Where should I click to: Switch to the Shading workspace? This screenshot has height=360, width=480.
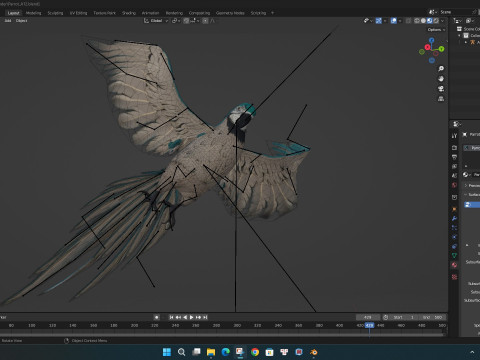click(129, 13)
